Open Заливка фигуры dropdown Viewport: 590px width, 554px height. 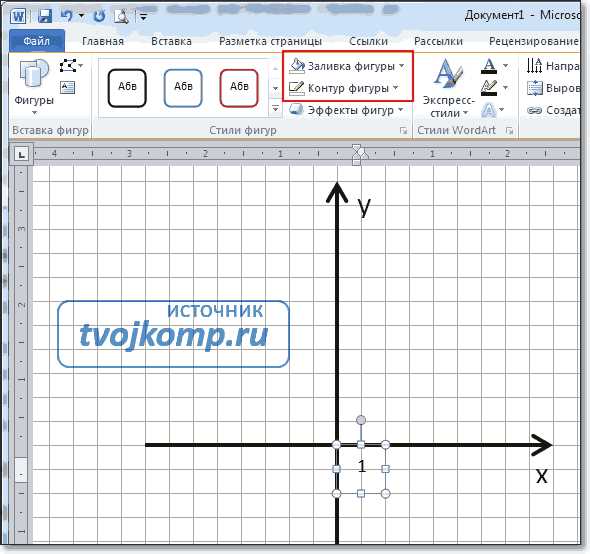point(347,66)
